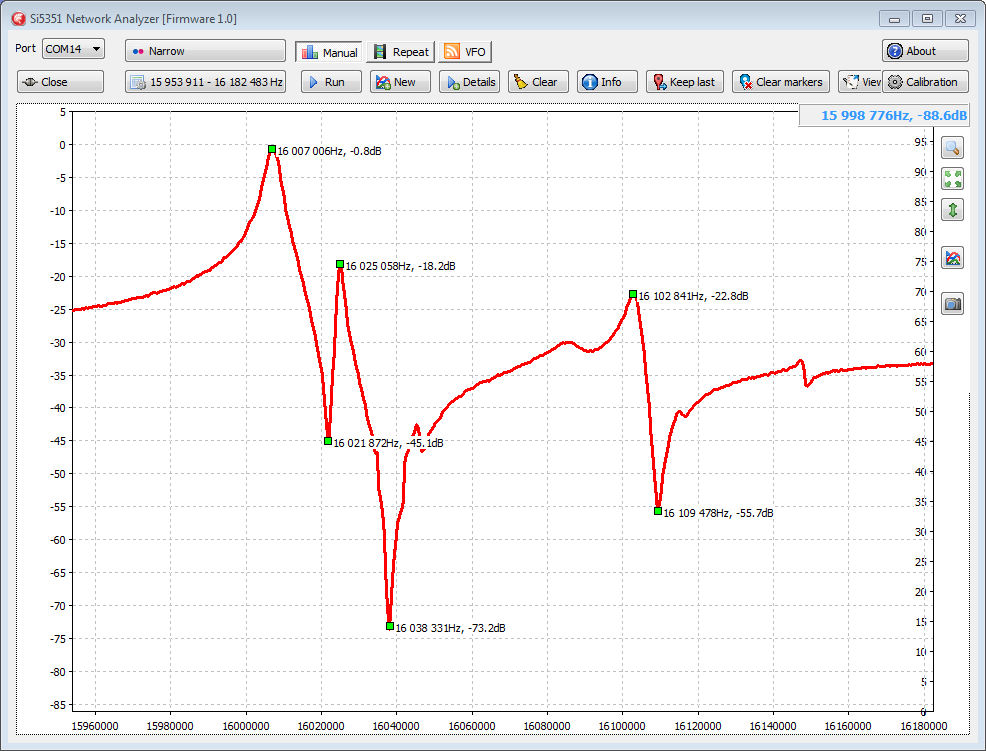Click the magnifier zoom icon beside graph
The width and height of the screenshot is (986, 751).
click(953, 148)
